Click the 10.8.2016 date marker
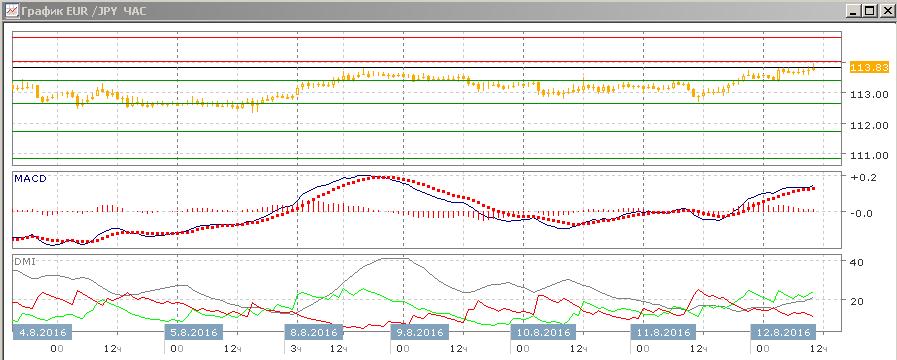The width and height of the screenshot is (897, 360). click(x=542, y=332)
